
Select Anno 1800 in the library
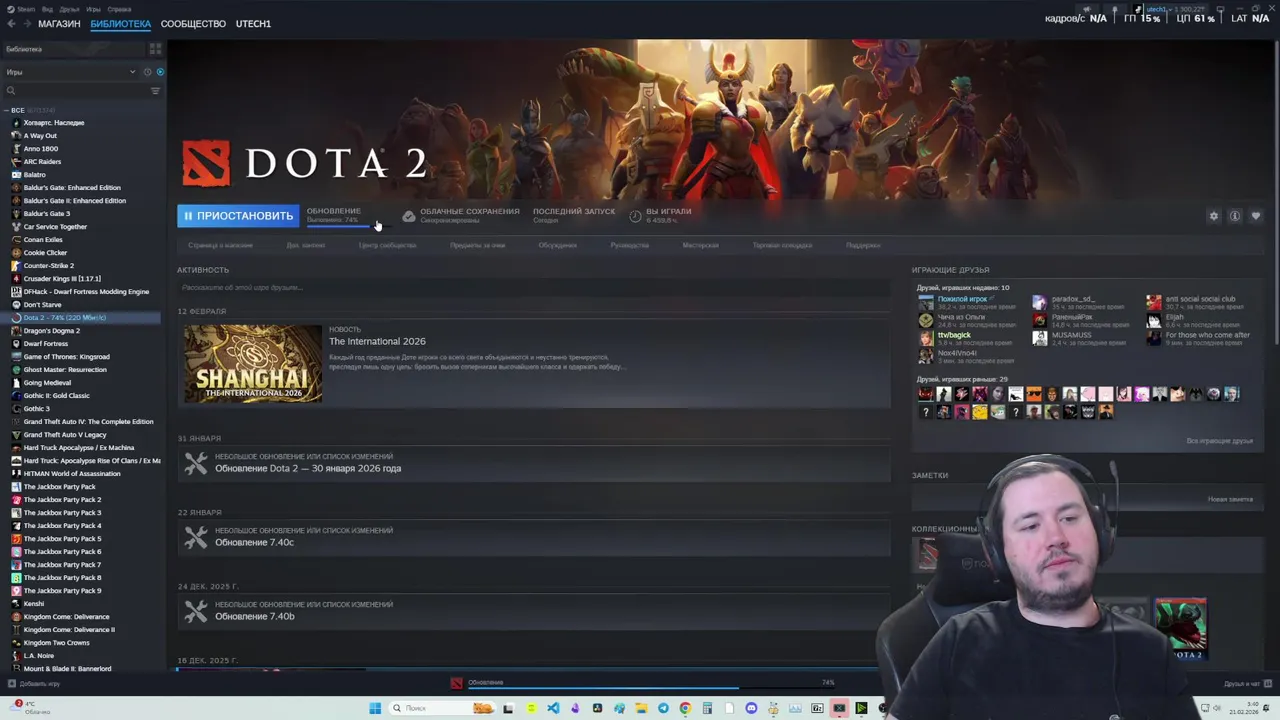[40, 149]
